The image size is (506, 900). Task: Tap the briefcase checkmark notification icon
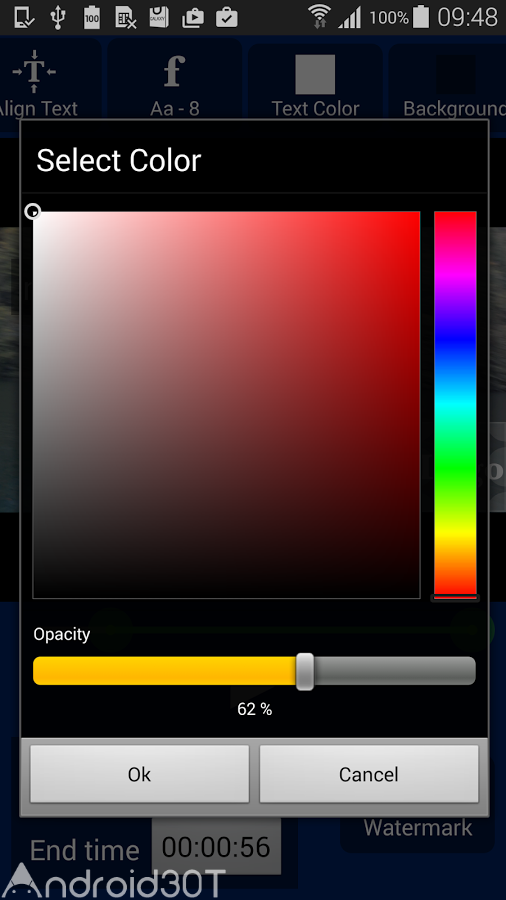227,17
